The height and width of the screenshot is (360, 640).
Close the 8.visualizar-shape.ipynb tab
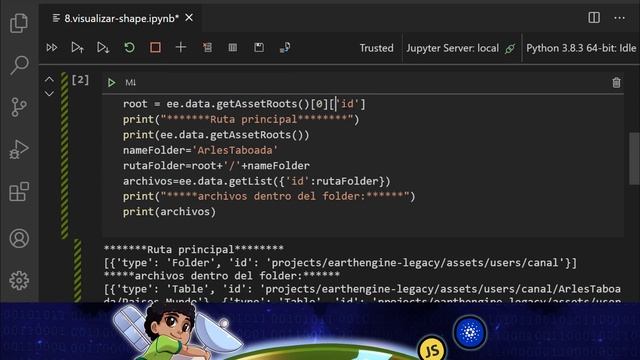[189, 18]
